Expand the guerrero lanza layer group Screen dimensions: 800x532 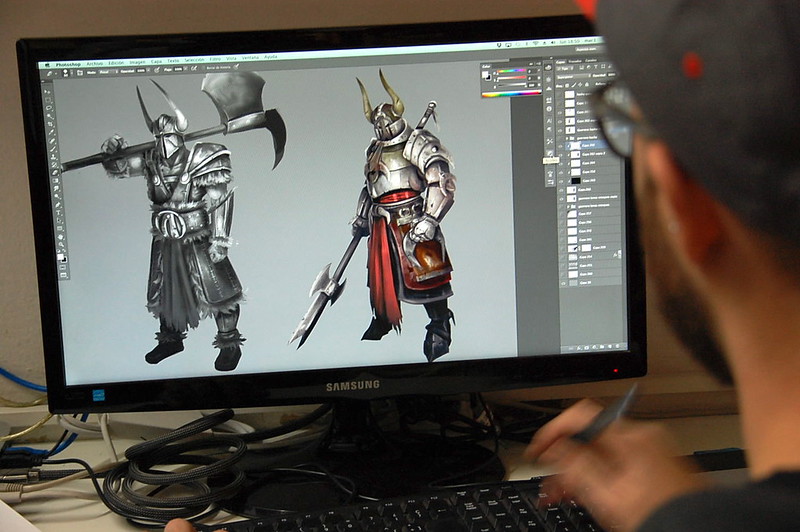[568, 206]
